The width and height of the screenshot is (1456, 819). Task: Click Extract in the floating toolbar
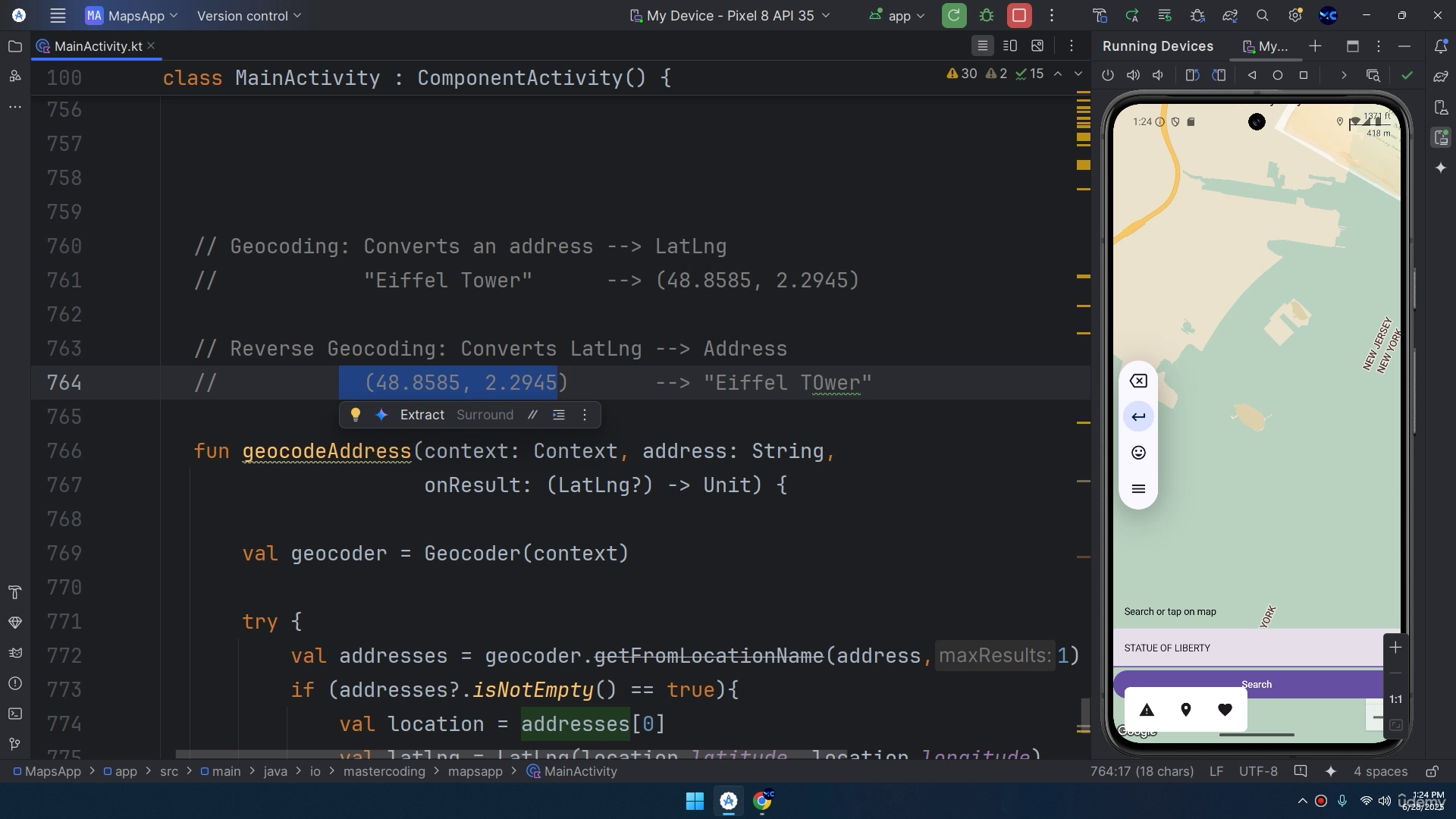[x=422, y=415]
